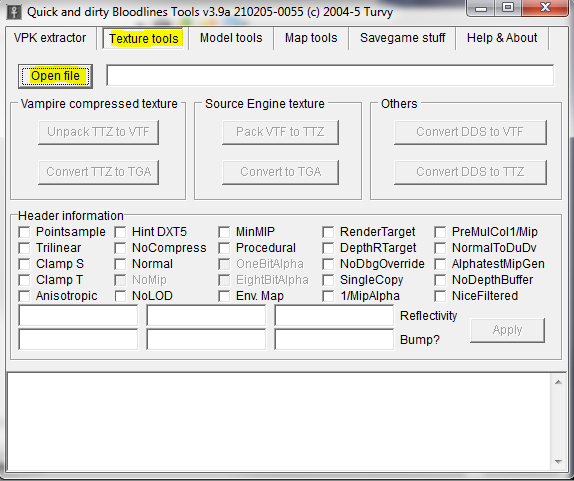Check the Normal checkbox
This screenshot has width=574, height=481.
[120, 264]
